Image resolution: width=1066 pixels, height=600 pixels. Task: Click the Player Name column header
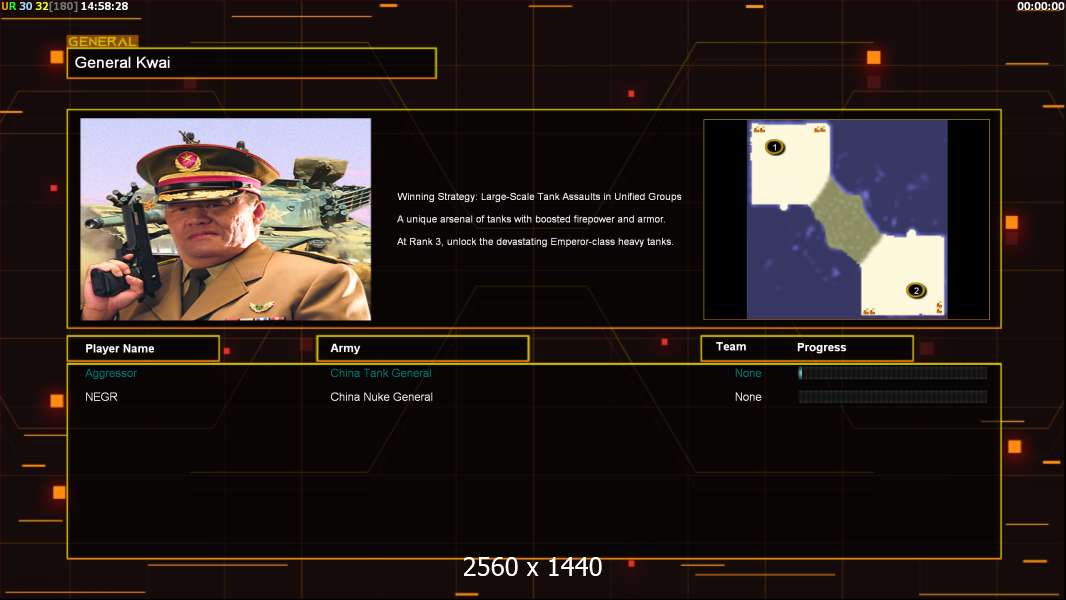click(143, 349)
